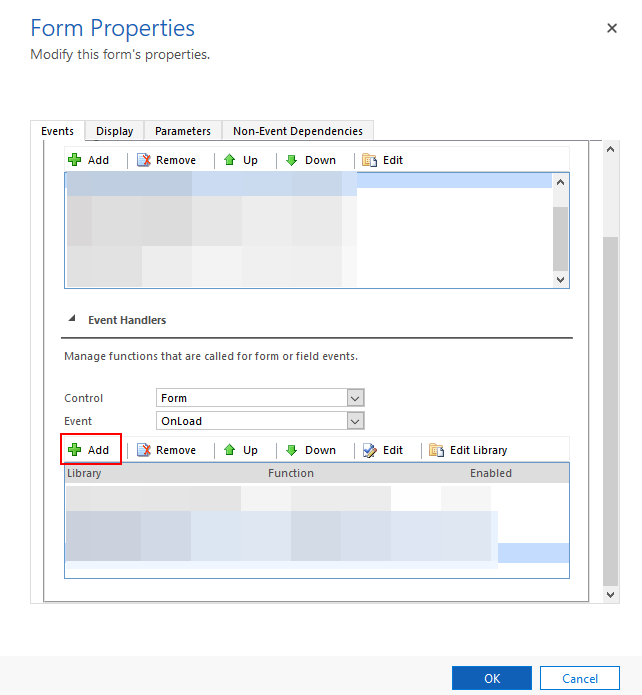The width and height of the screenshot is (642, 695).
Task: Remove a form library in top toolbar
Action: (x=166, y=160)
